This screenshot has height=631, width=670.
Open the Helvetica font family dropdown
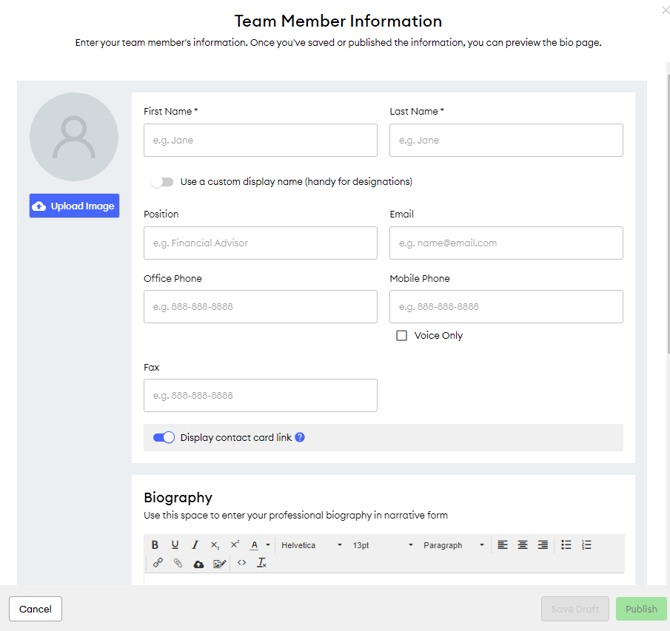(x=311, y=545)
